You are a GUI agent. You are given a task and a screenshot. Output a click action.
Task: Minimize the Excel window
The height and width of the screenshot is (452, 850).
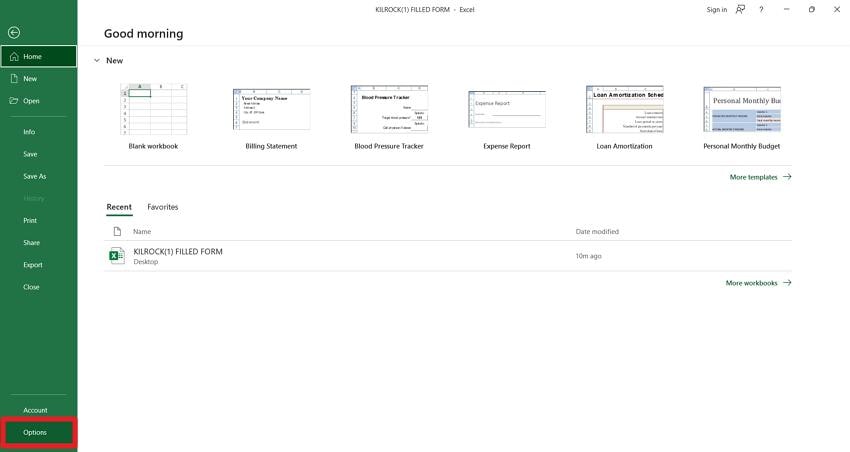[x=787, y=9]
